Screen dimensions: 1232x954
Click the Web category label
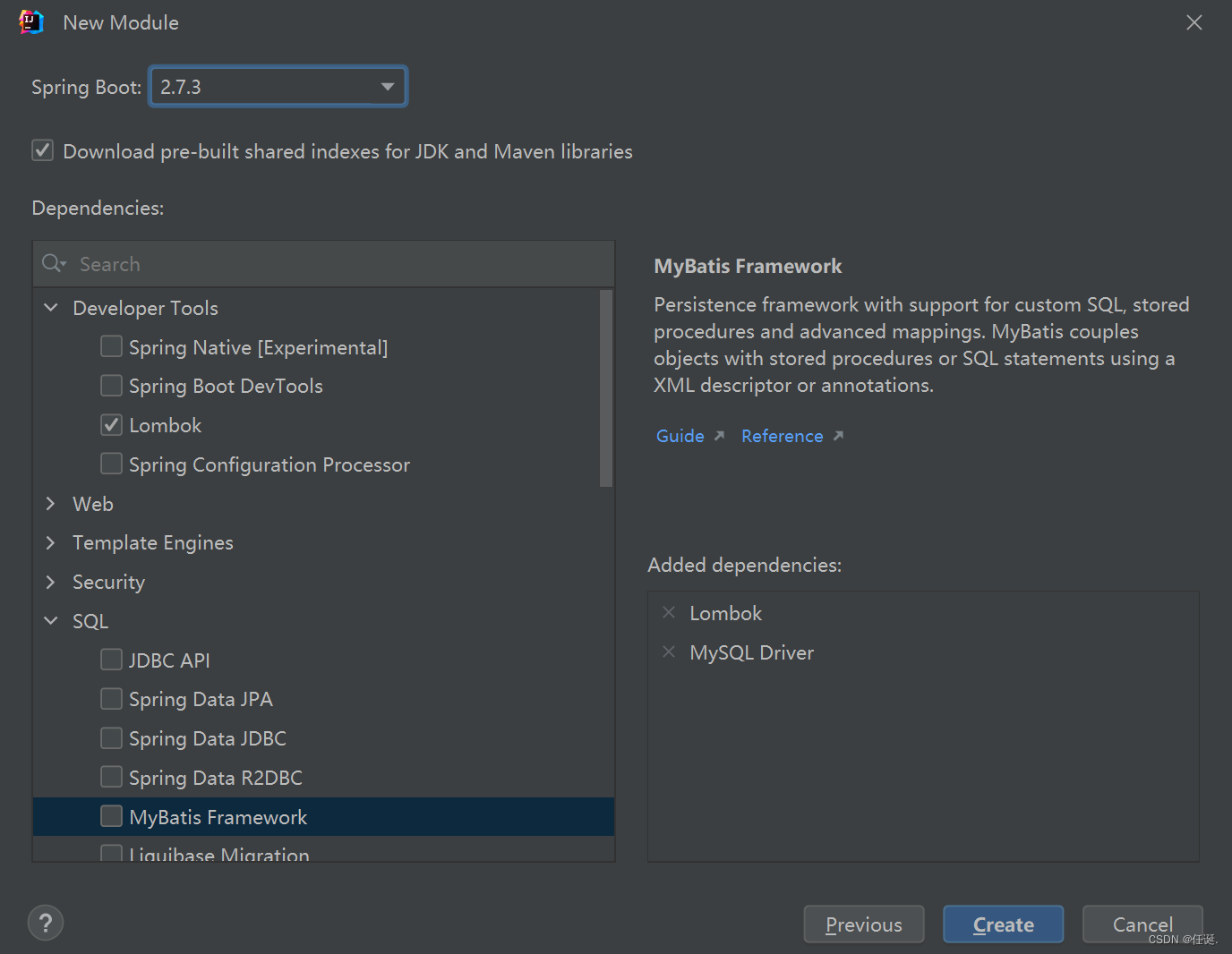pos(93,504)
